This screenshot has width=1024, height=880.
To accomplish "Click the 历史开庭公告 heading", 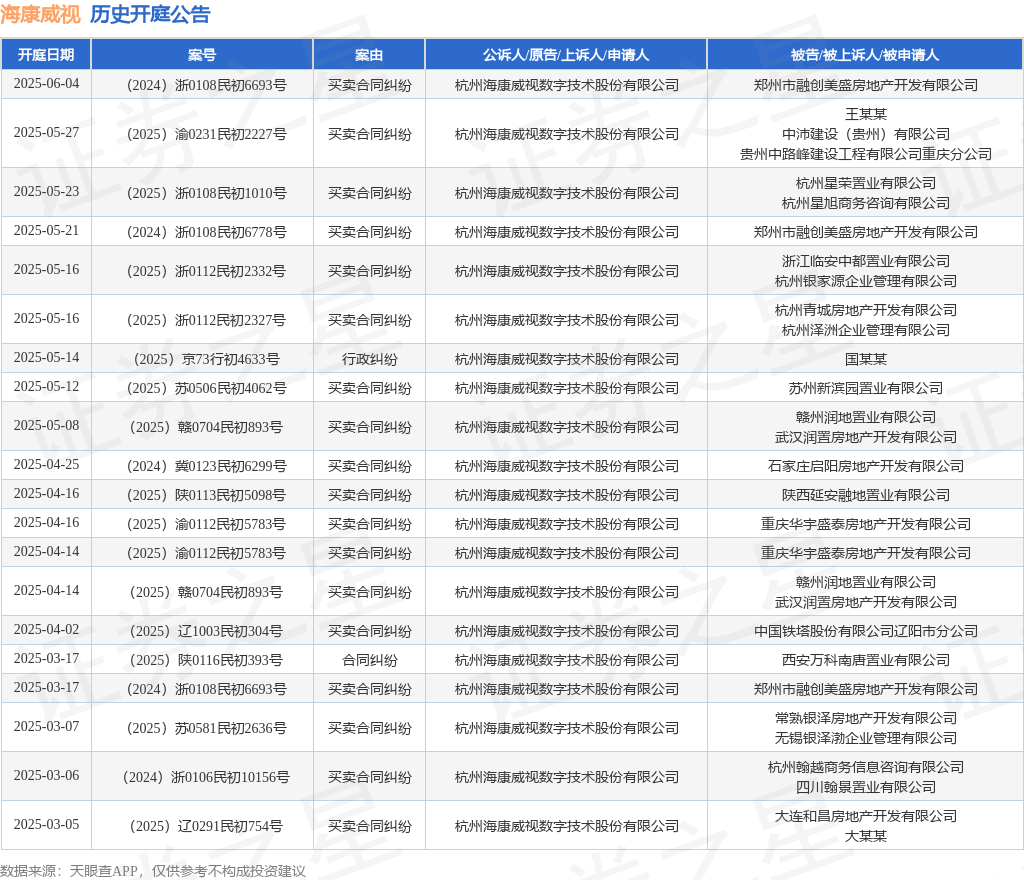I will coord(150,14).
